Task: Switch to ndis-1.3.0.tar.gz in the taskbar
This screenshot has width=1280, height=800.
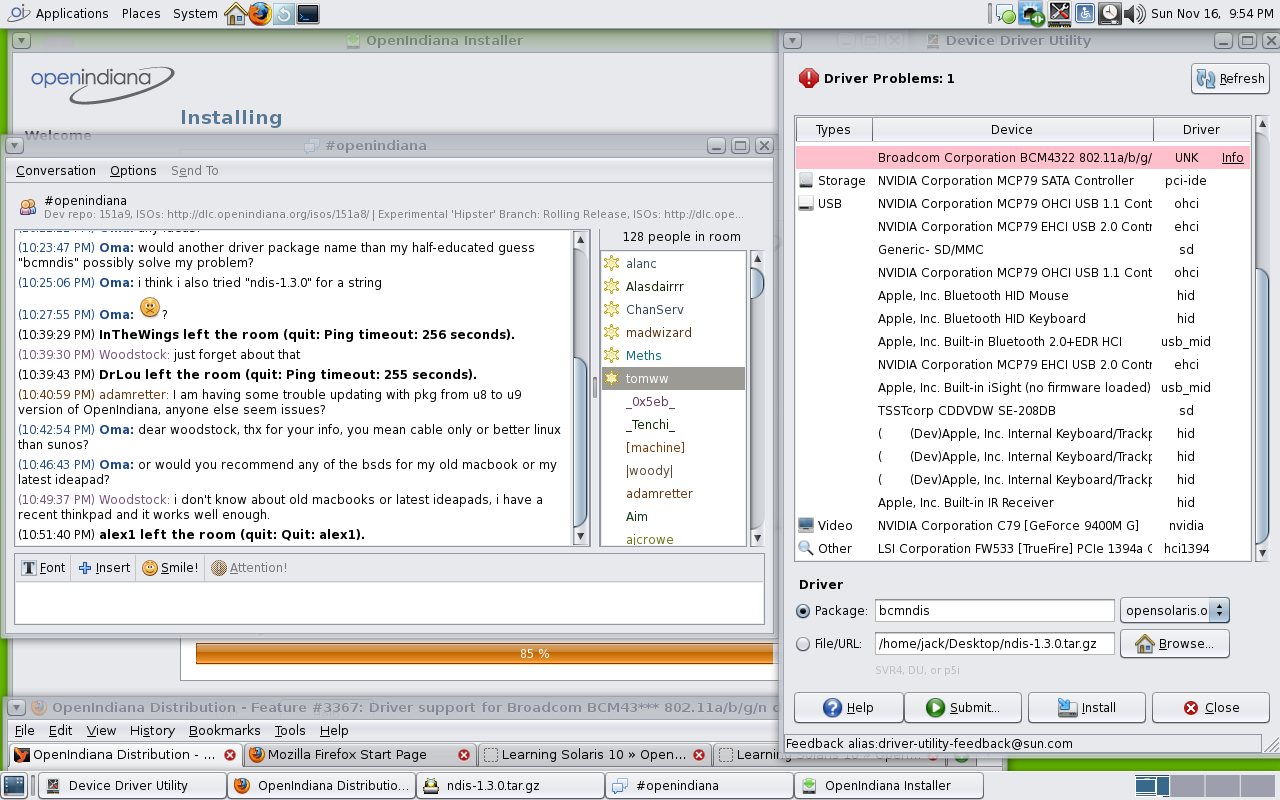Action: [x=510, y=785]
